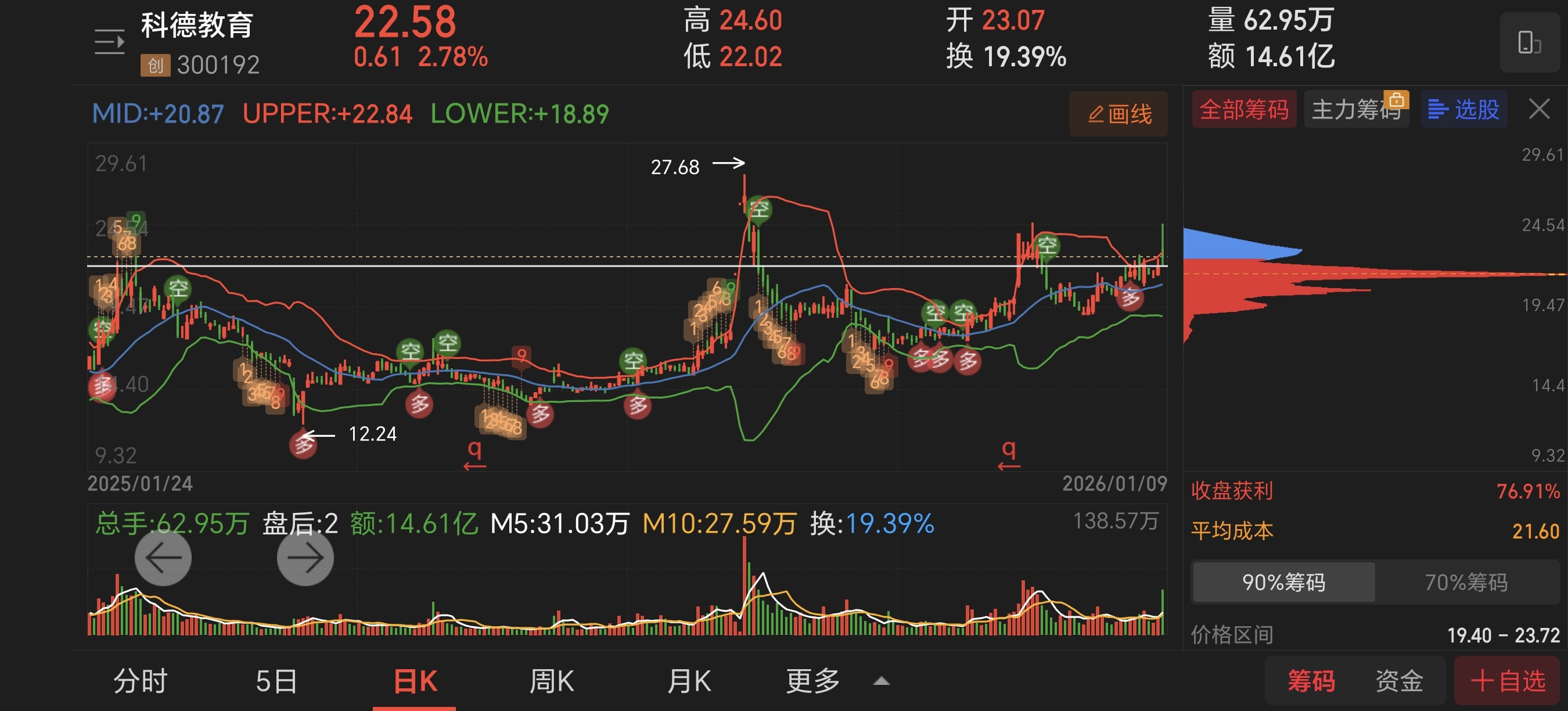The image size is (1568, 711).
Task: Click the 资金 funds button
Action: [1399, 681]
